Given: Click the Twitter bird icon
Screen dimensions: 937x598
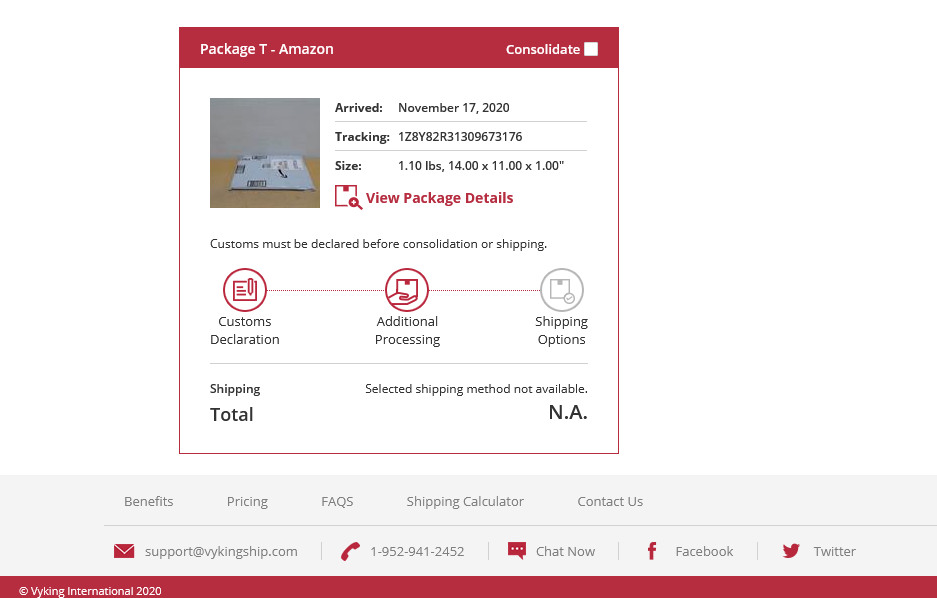Looking at the screenshot, I should pos(792,551).
